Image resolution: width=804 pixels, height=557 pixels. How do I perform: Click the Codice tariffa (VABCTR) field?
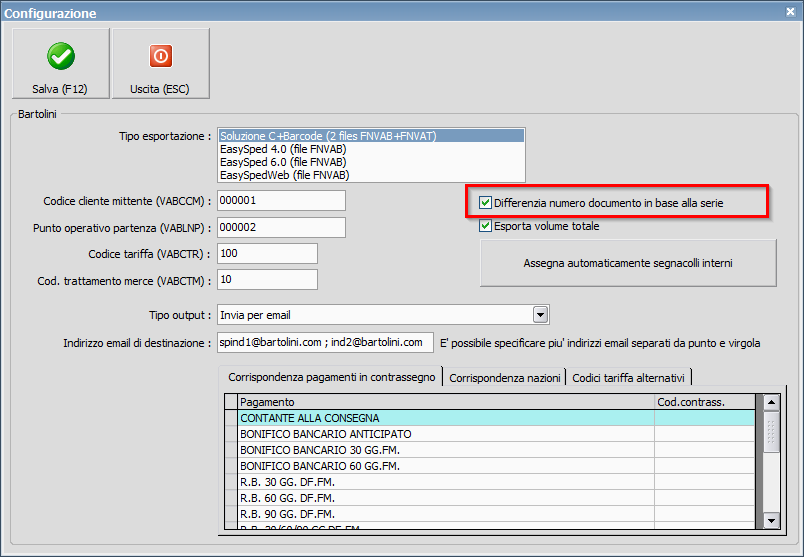[x=267, y=253]
